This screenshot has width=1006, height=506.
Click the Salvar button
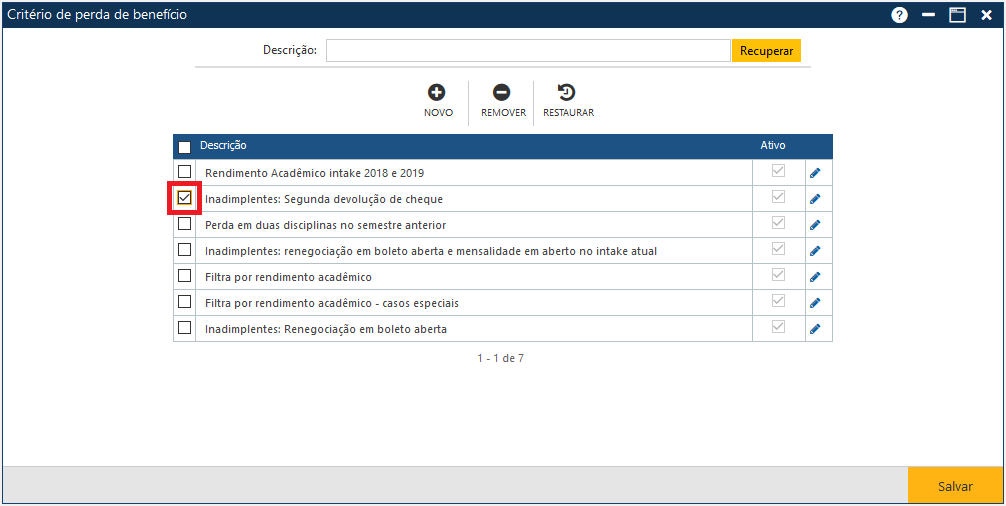(955, 486)
